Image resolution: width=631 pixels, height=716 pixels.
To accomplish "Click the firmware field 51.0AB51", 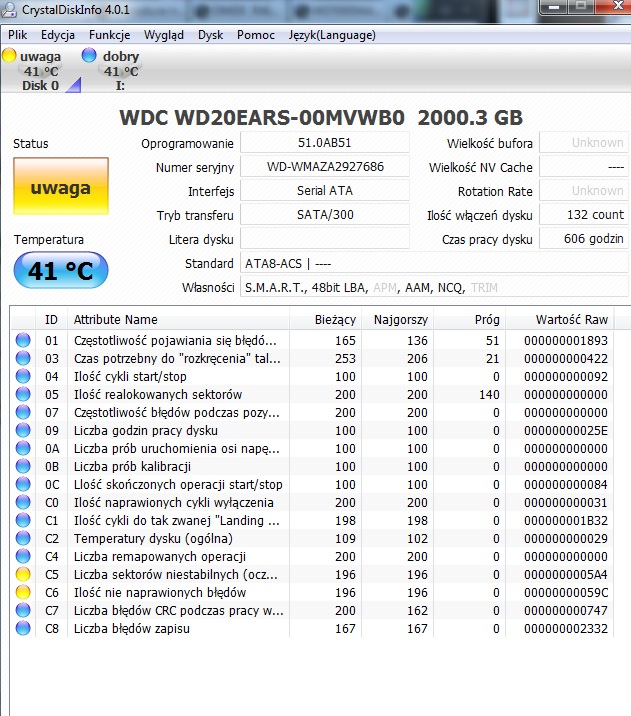I will point(325,142).
